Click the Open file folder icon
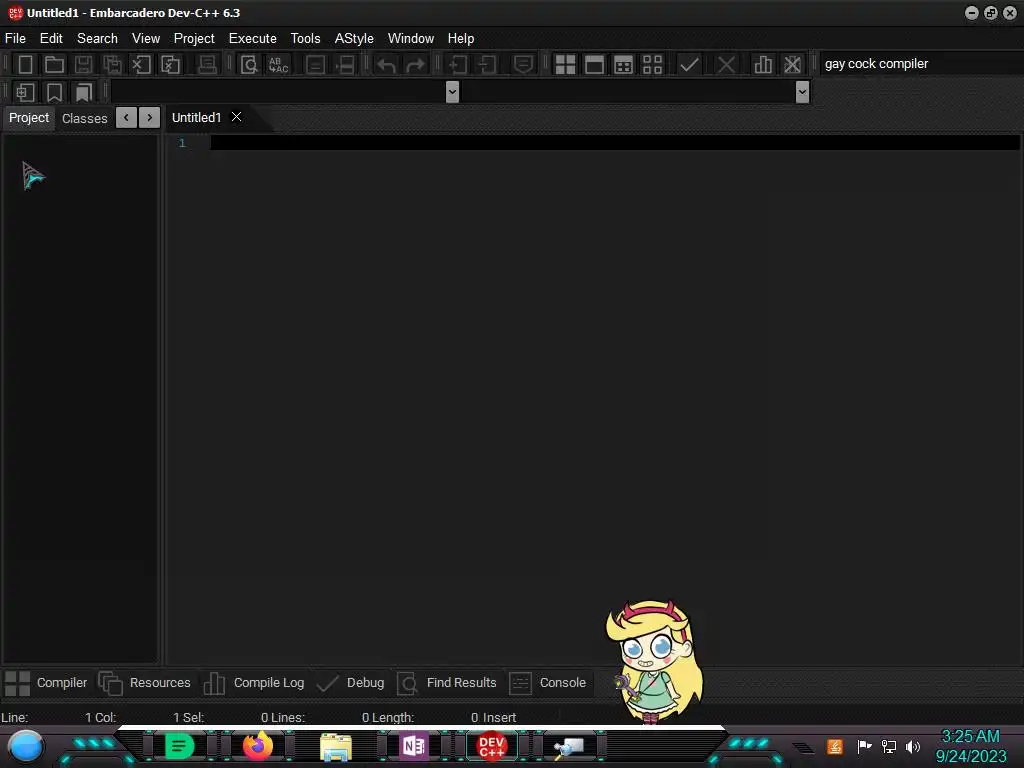1024x768 pixels. (x=54, y=64)
